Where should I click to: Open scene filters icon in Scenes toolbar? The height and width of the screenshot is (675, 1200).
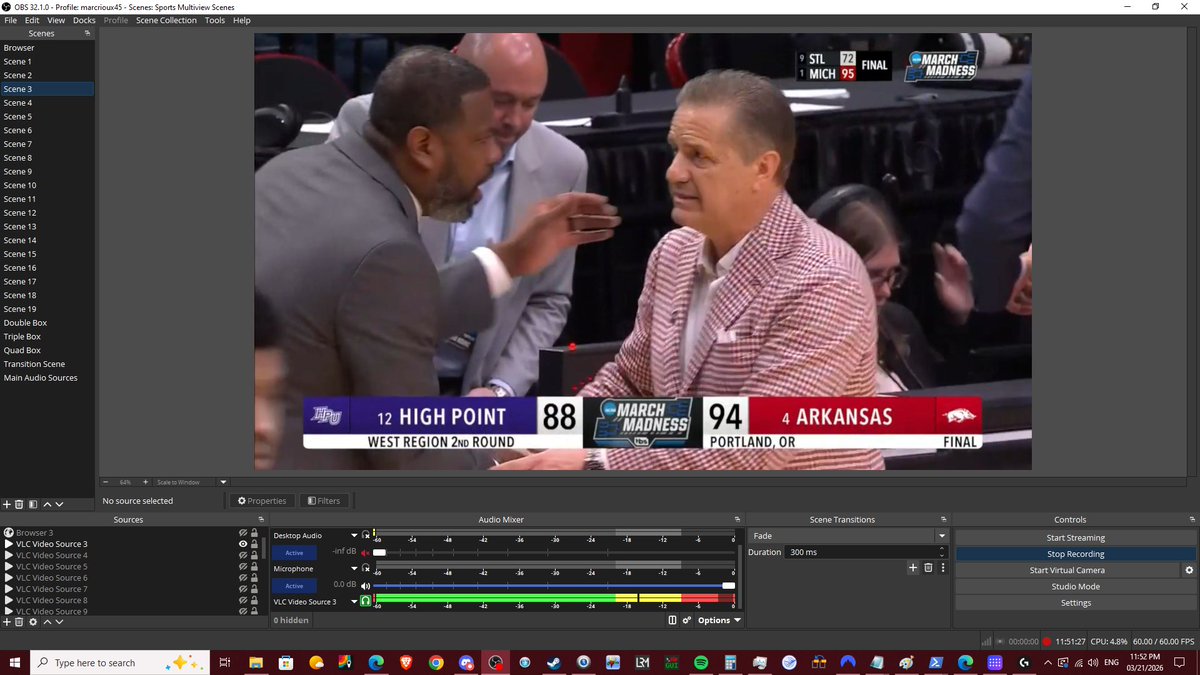click(32, 505)
